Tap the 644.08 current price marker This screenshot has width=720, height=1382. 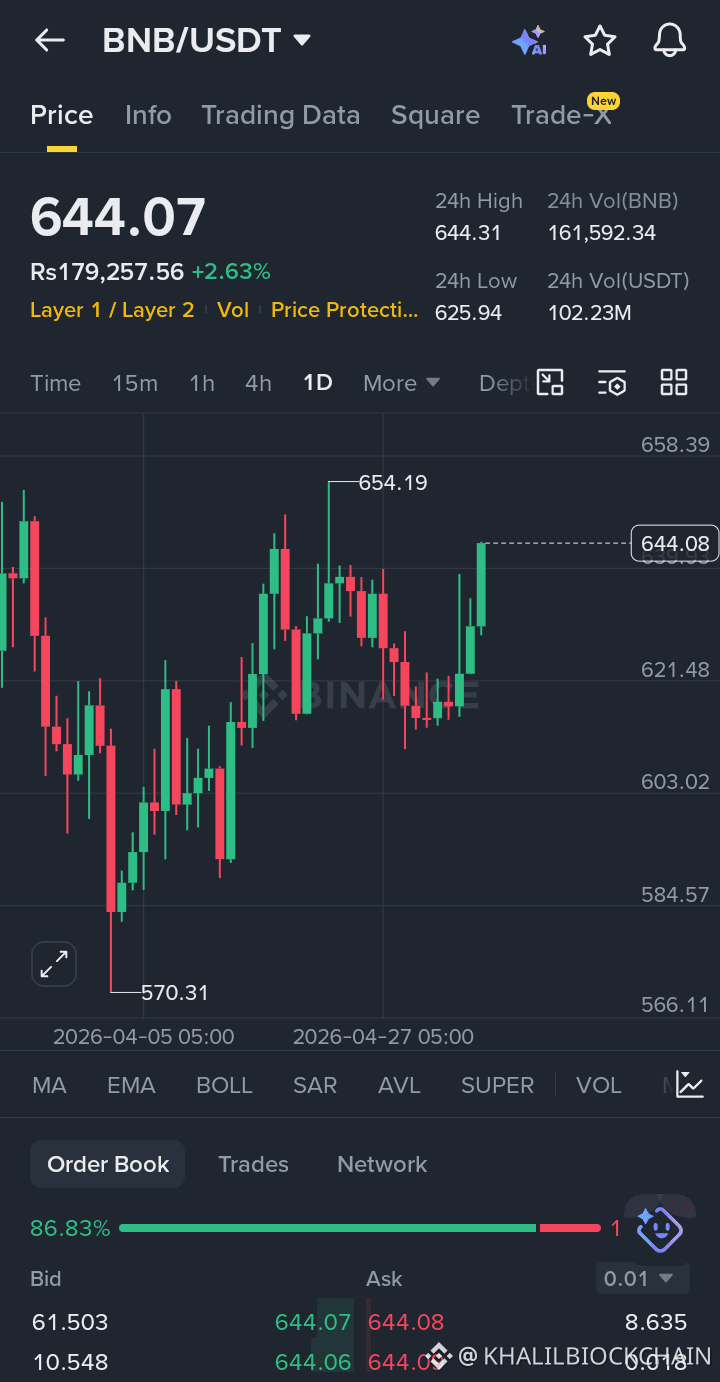pyautogui.click(x=675, y=544)
